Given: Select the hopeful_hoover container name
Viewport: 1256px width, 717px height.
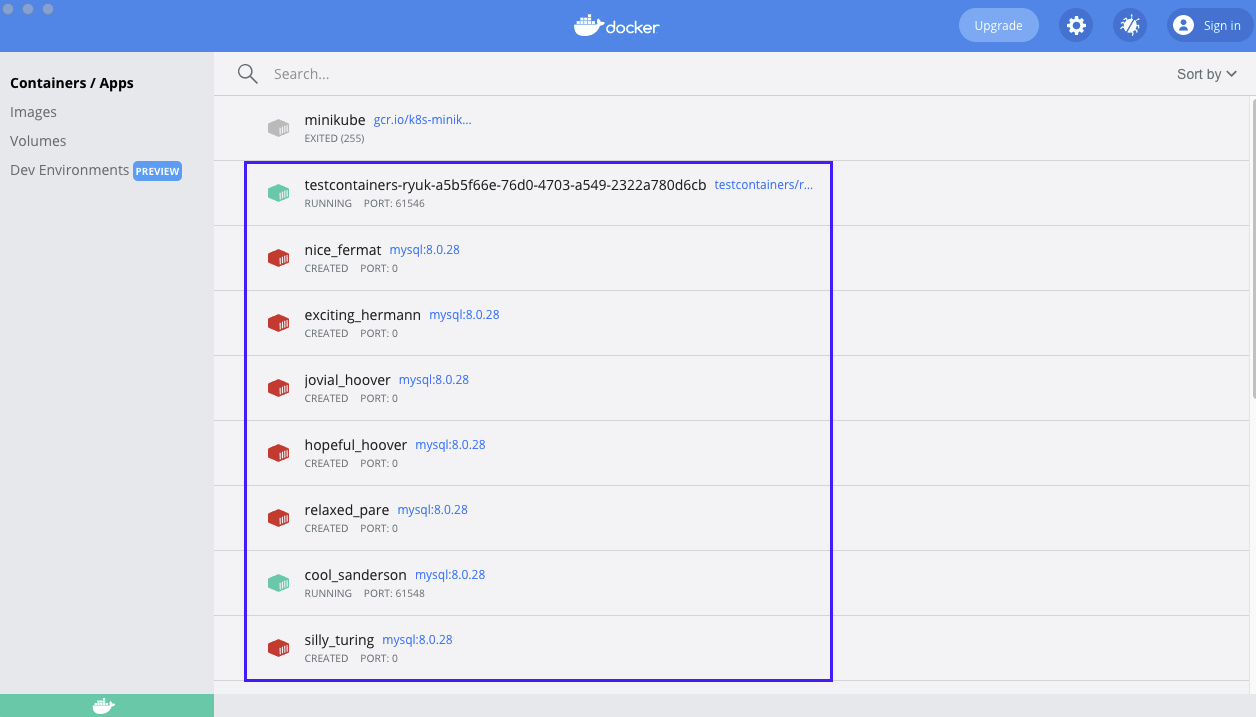Looking at the screenshot, I should (356, 445).
